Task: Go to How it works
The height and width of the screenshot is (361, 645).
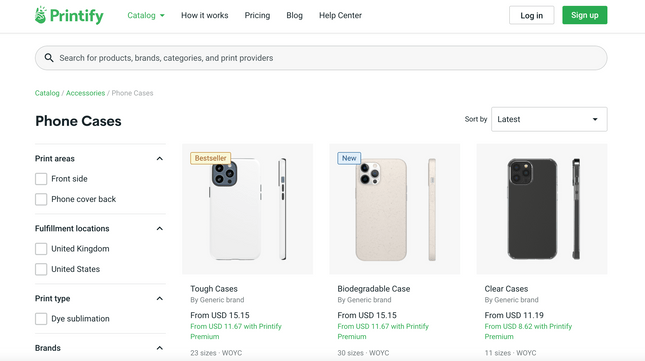Action: point(204,16)
